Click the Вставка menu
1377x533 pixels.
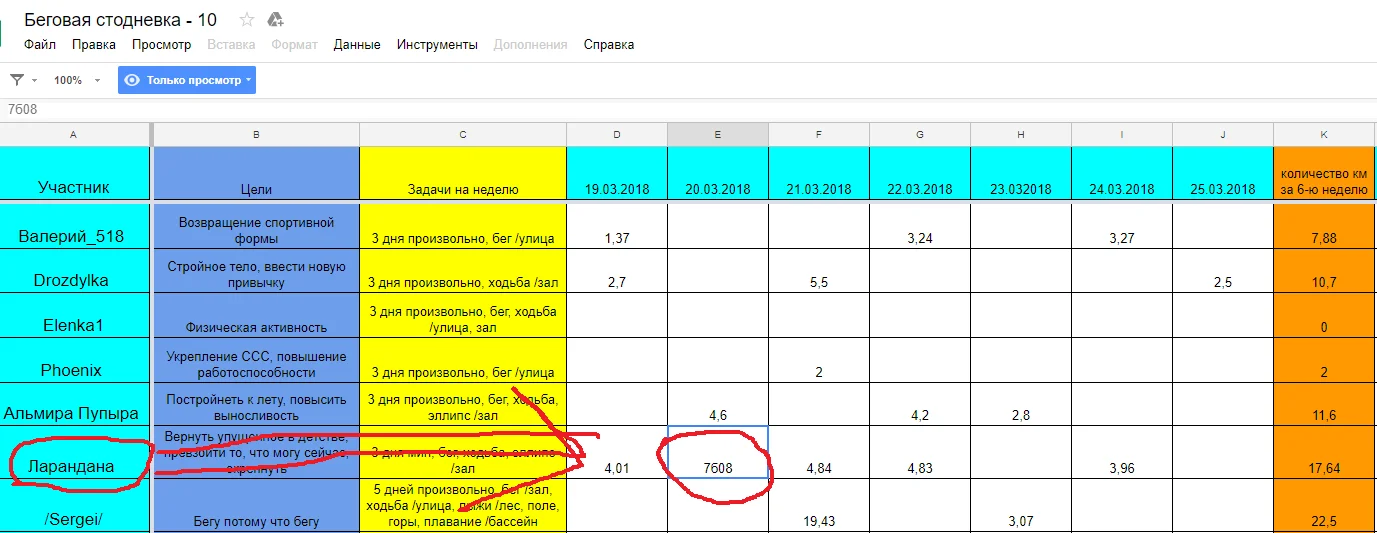pyautogui.click(x=231, y=45)
